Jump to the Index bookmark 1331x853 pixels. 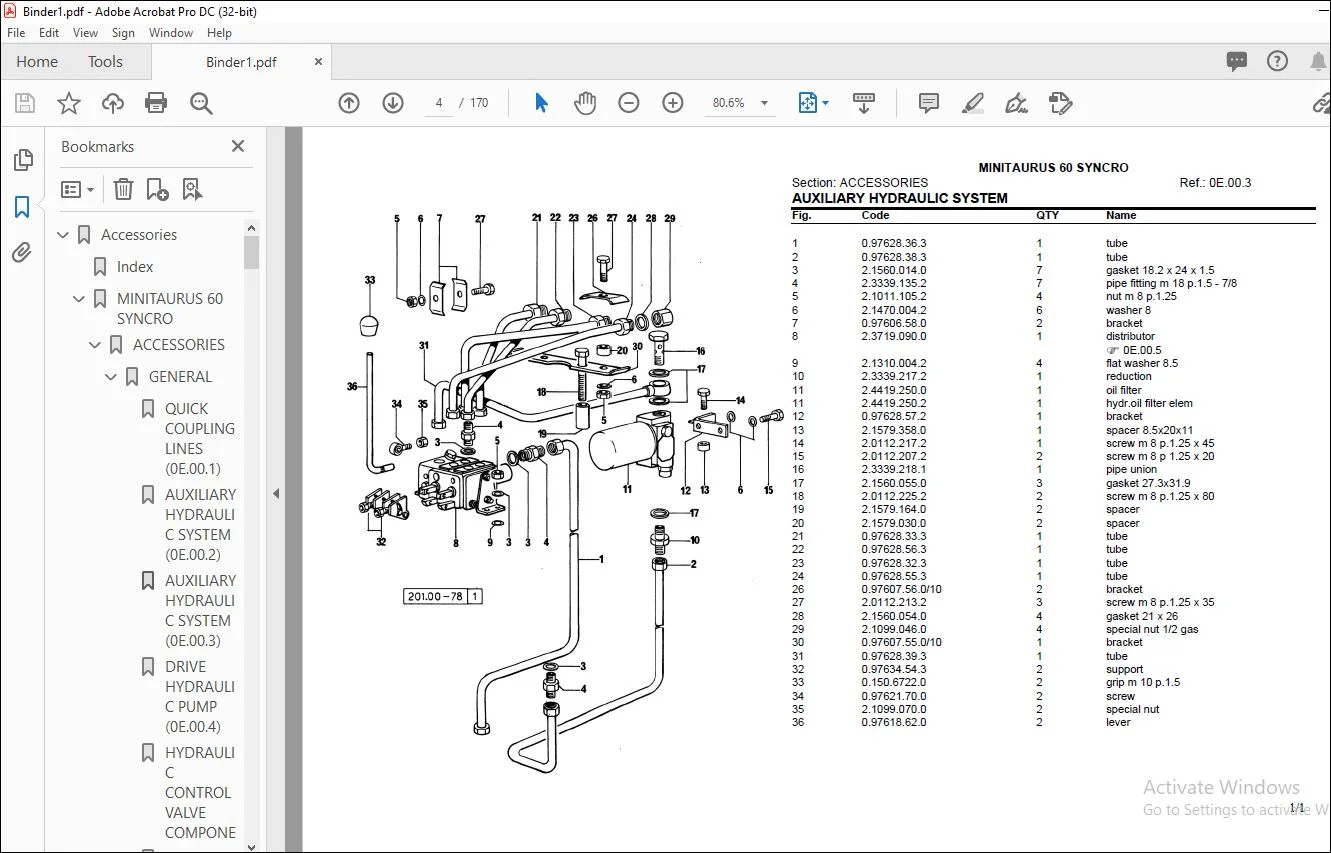tap(135, 267)
